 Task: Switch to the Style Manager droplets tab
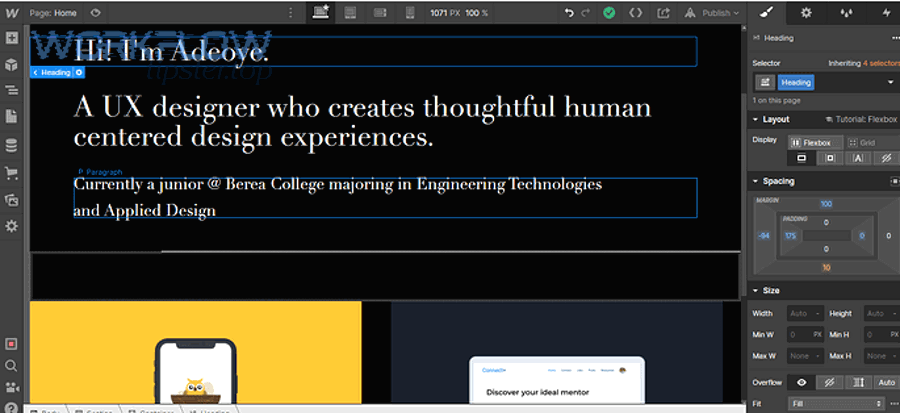point(846,13)
